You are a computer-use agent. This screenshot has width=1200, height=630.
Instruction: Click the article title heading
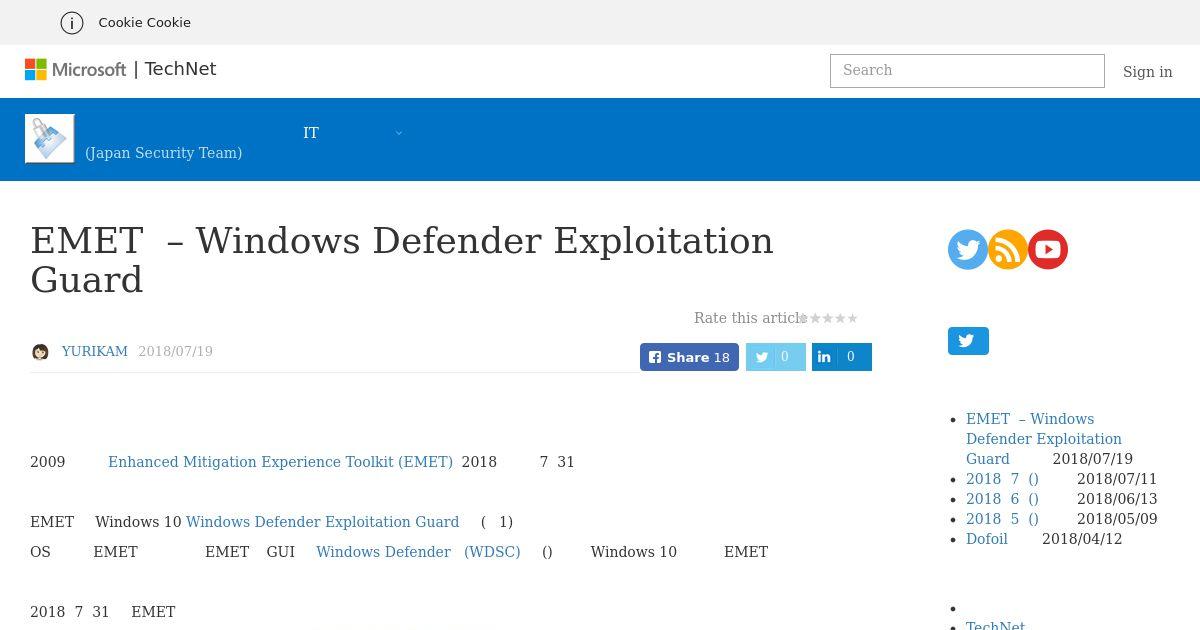pos(402,260)
